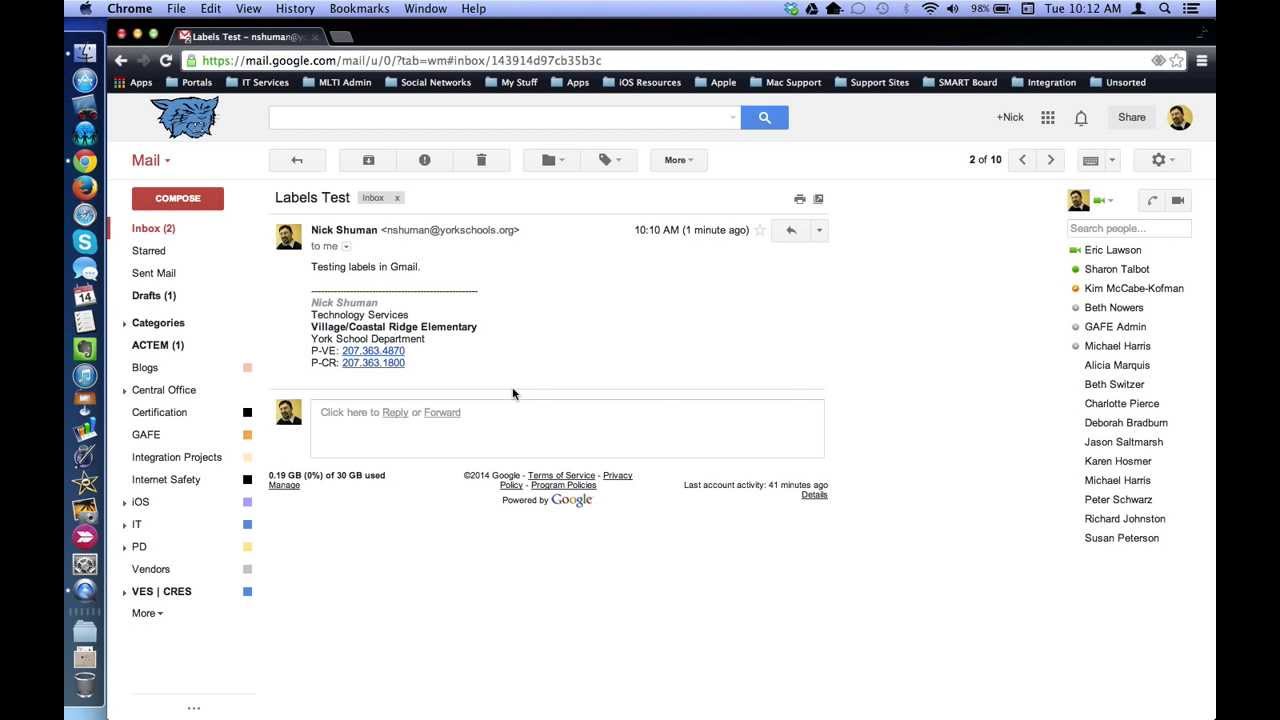Open the Move to folder dropdown
1280x720 pixels.
[x=552, y=160]
